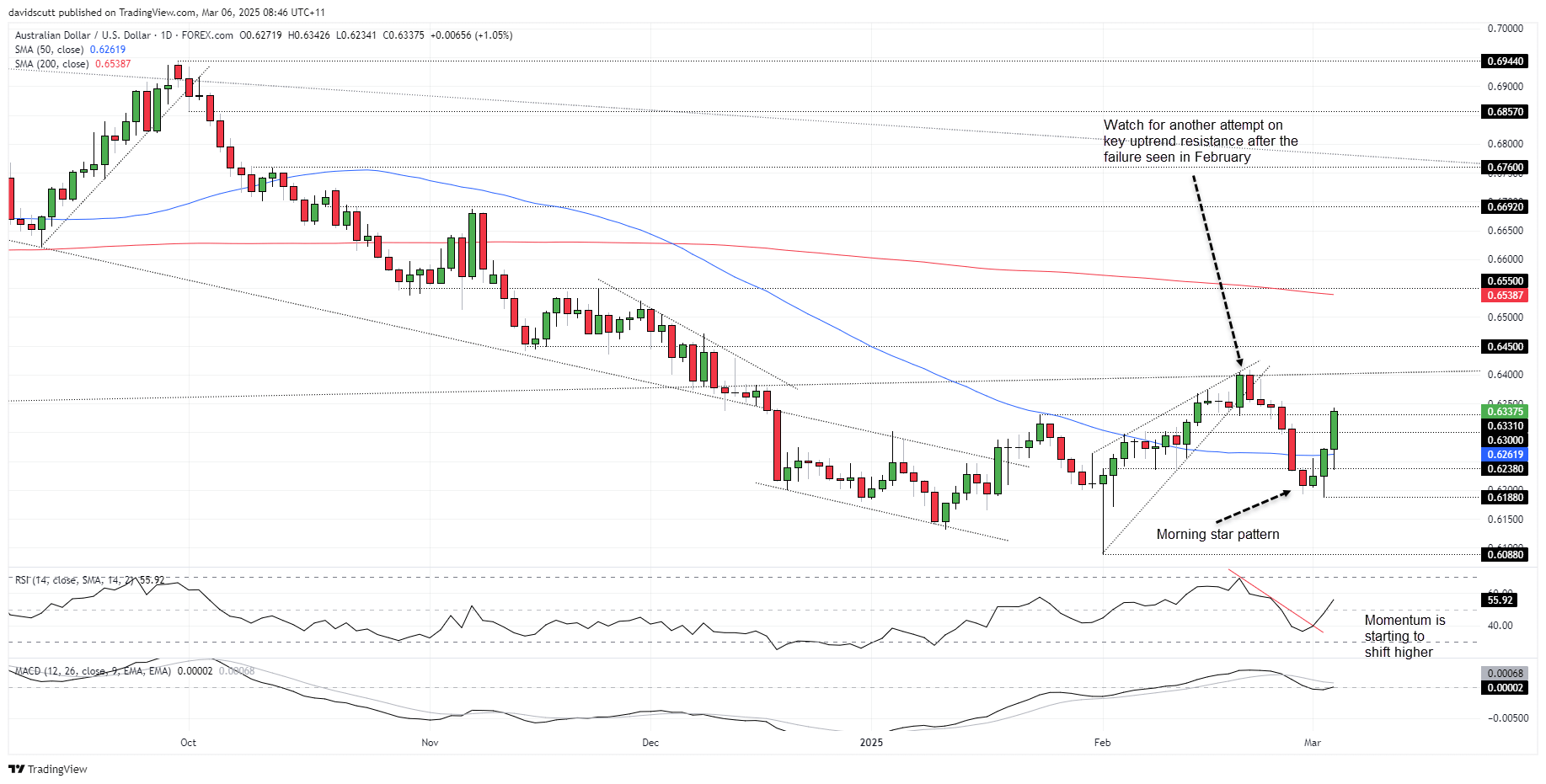1546x784 pixels.
Task: Click the TradingView logo at bottom left
Action: [48, 769]
